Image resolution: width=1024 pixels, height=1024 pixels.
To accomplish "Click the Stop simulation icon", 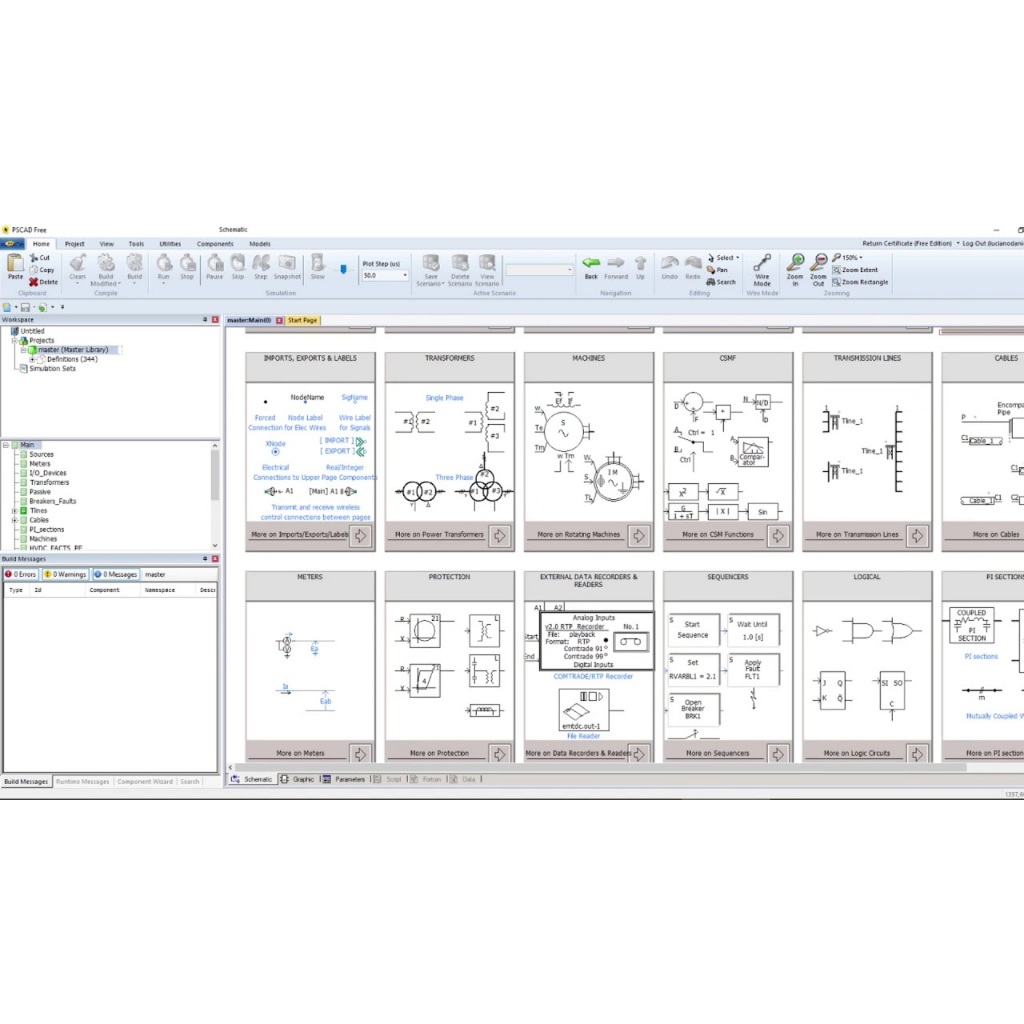I will click(187, 263).
